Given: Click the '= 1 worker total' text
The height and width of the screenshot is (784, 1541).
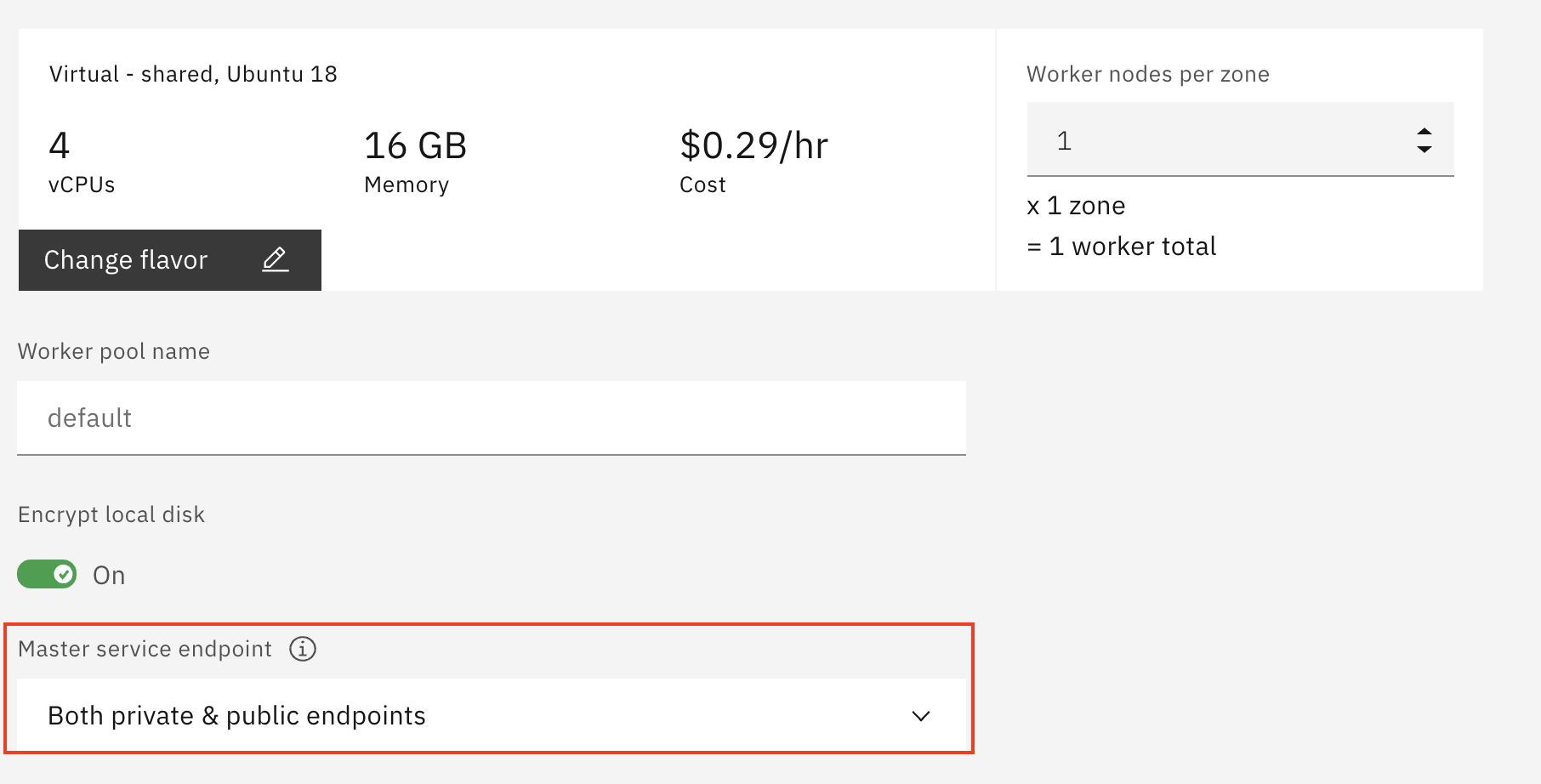Looking at the screenshot, I should tap(1122, 247).
